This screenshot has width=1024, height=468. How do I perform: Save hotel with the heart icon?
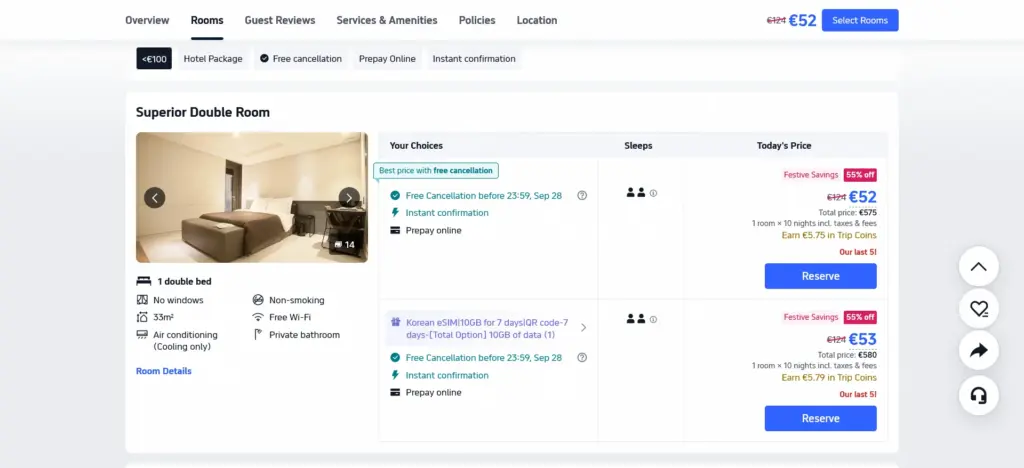point(978,308)
